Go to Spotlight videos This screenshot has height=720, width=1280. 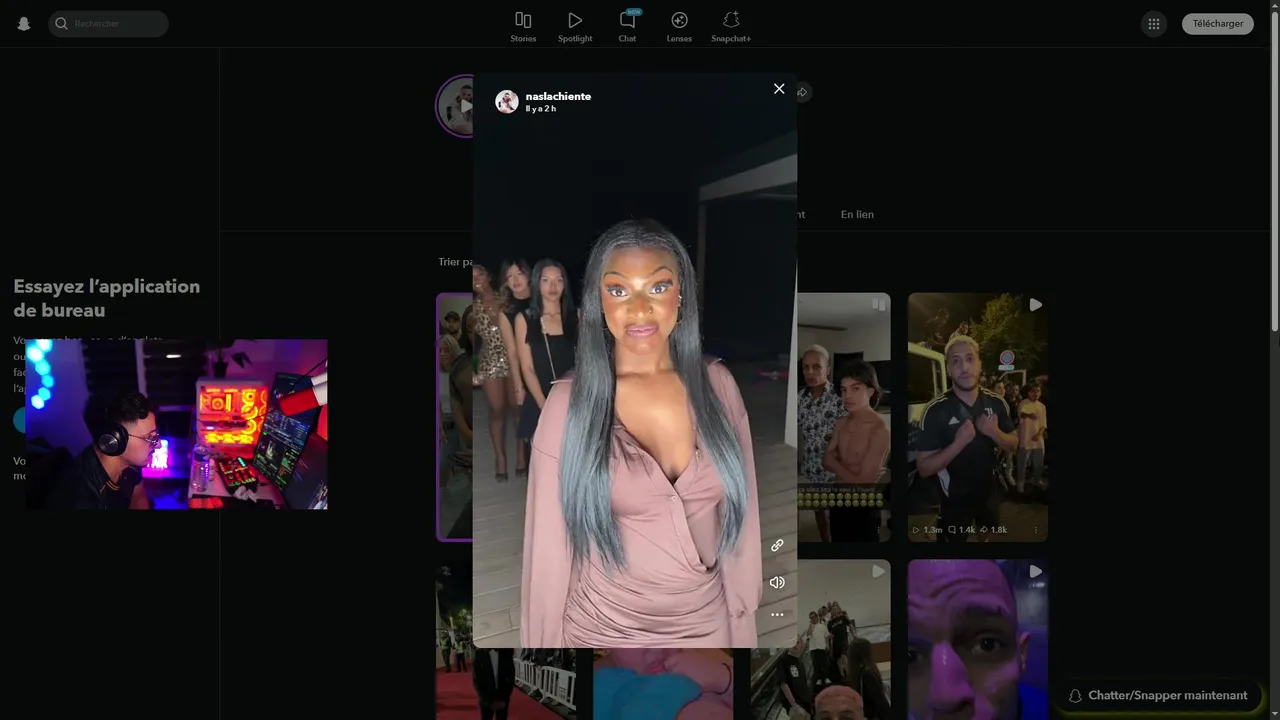pos(575,27)
